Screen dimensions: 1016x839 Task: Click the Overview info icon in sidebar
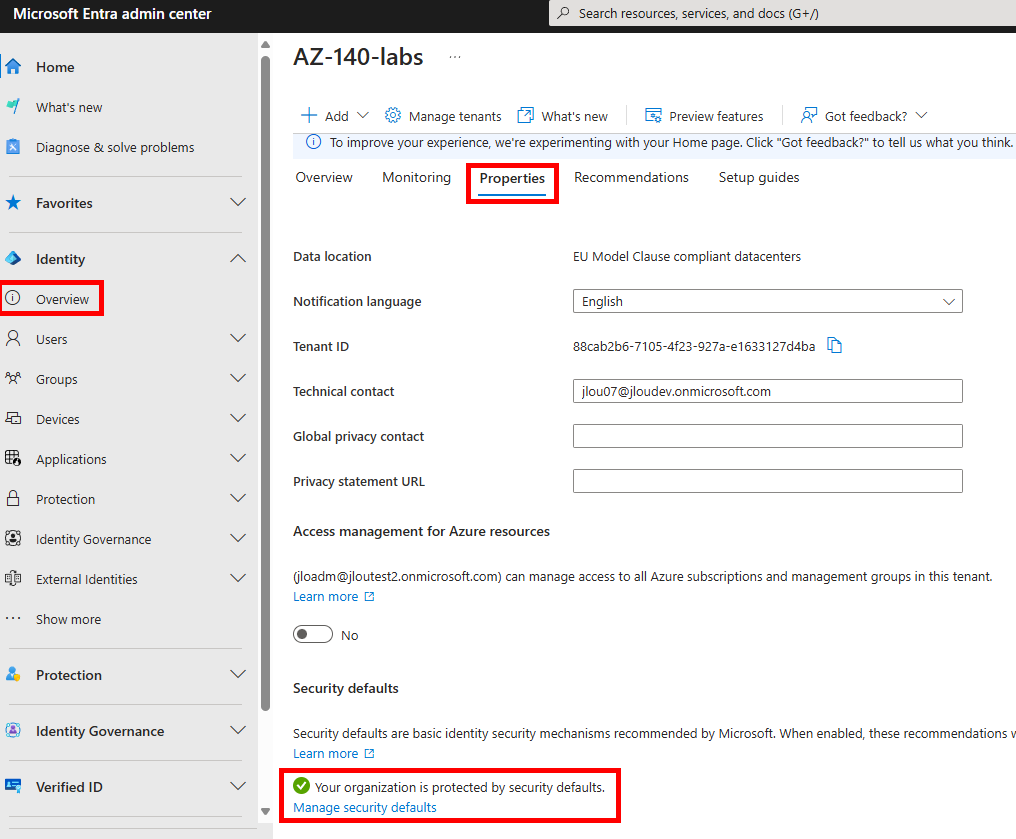(14, 299)
